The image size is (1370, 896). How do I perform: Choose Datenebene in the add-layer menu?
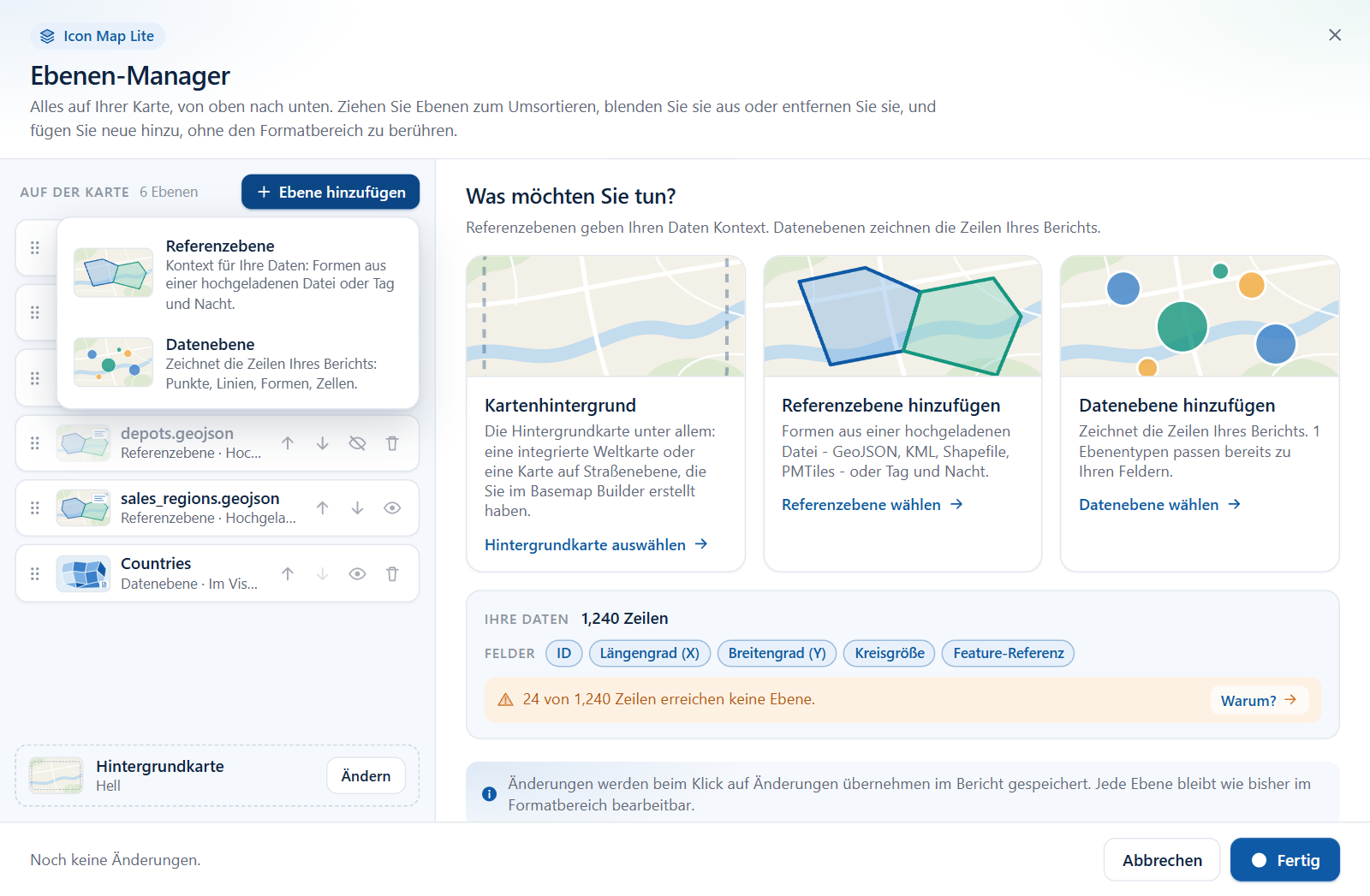point(237,363)
